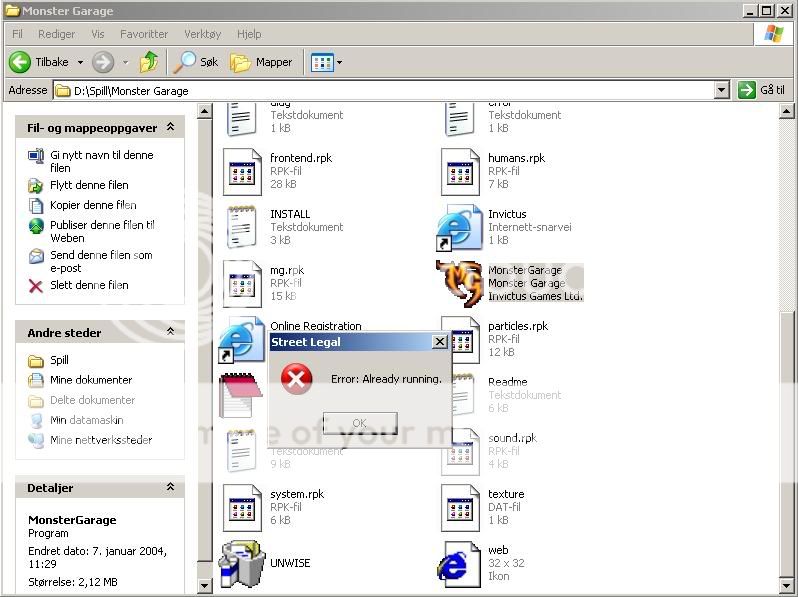Close the Street Legal error dialog
The image size is (798, 597).
(439, 342)
